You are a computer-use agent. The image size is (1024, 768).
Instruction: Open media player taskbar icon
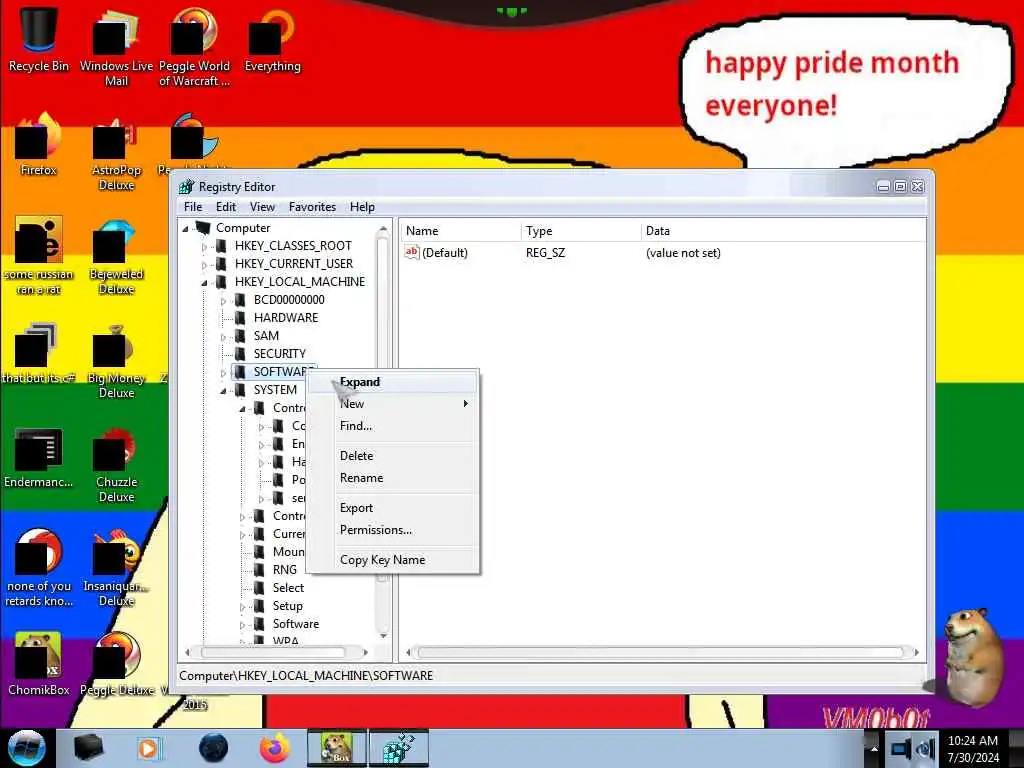[x=149, y=748]
